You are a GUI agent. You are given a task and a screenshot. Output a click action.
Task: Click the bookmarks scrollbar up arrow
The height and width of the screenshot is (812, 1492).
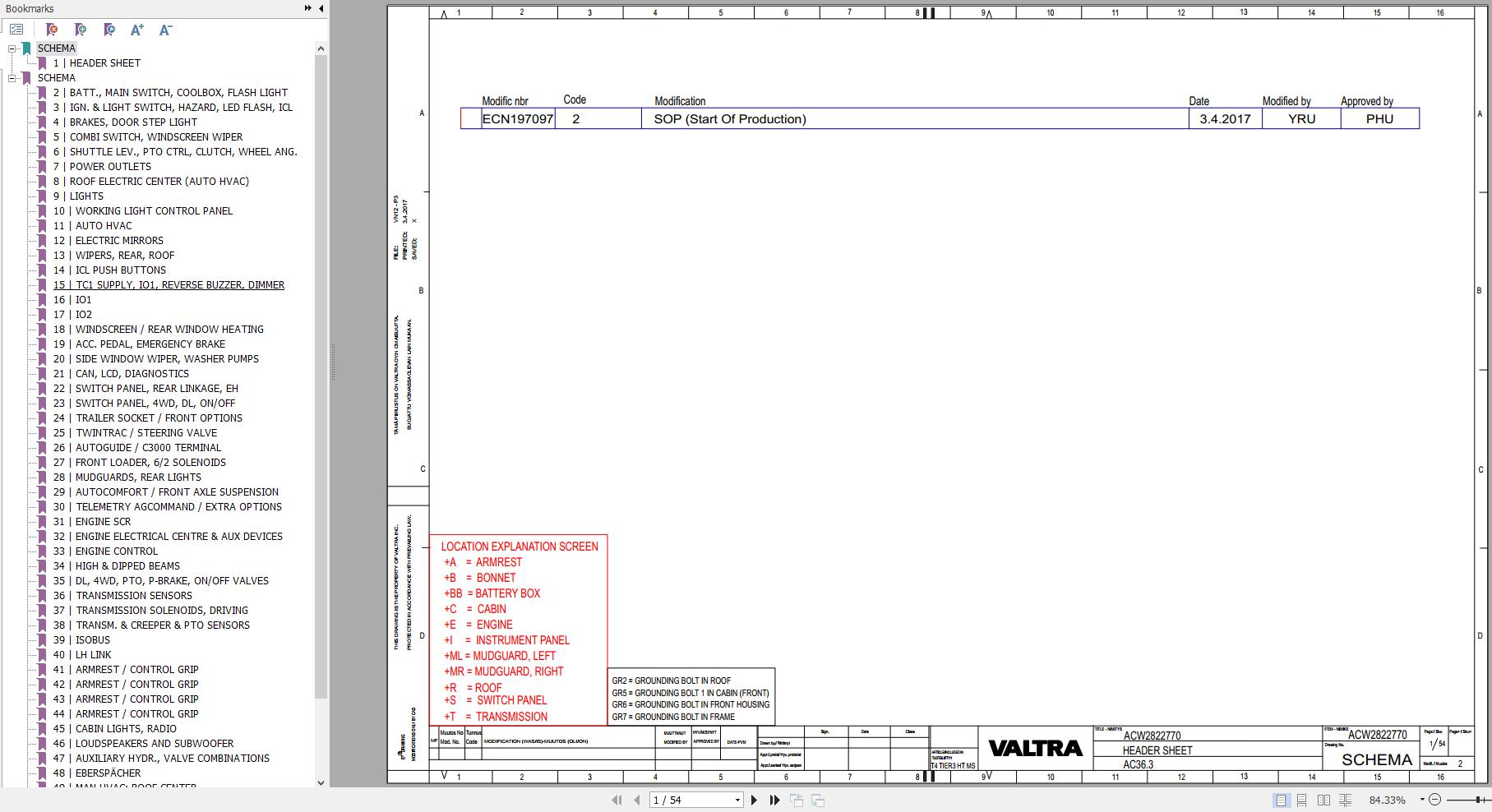(x=321, y=48)
